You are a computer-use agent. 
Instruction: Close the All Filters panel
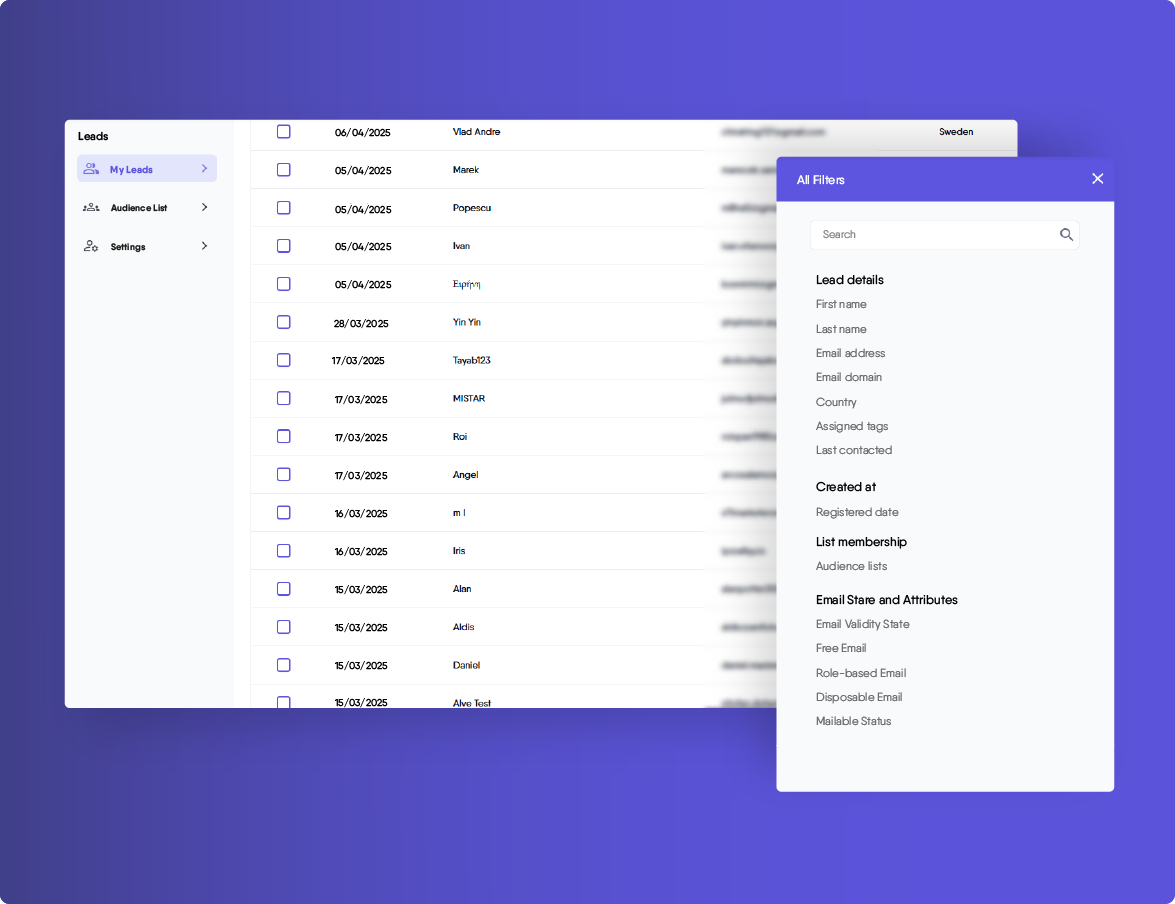tap(1097, 179)
